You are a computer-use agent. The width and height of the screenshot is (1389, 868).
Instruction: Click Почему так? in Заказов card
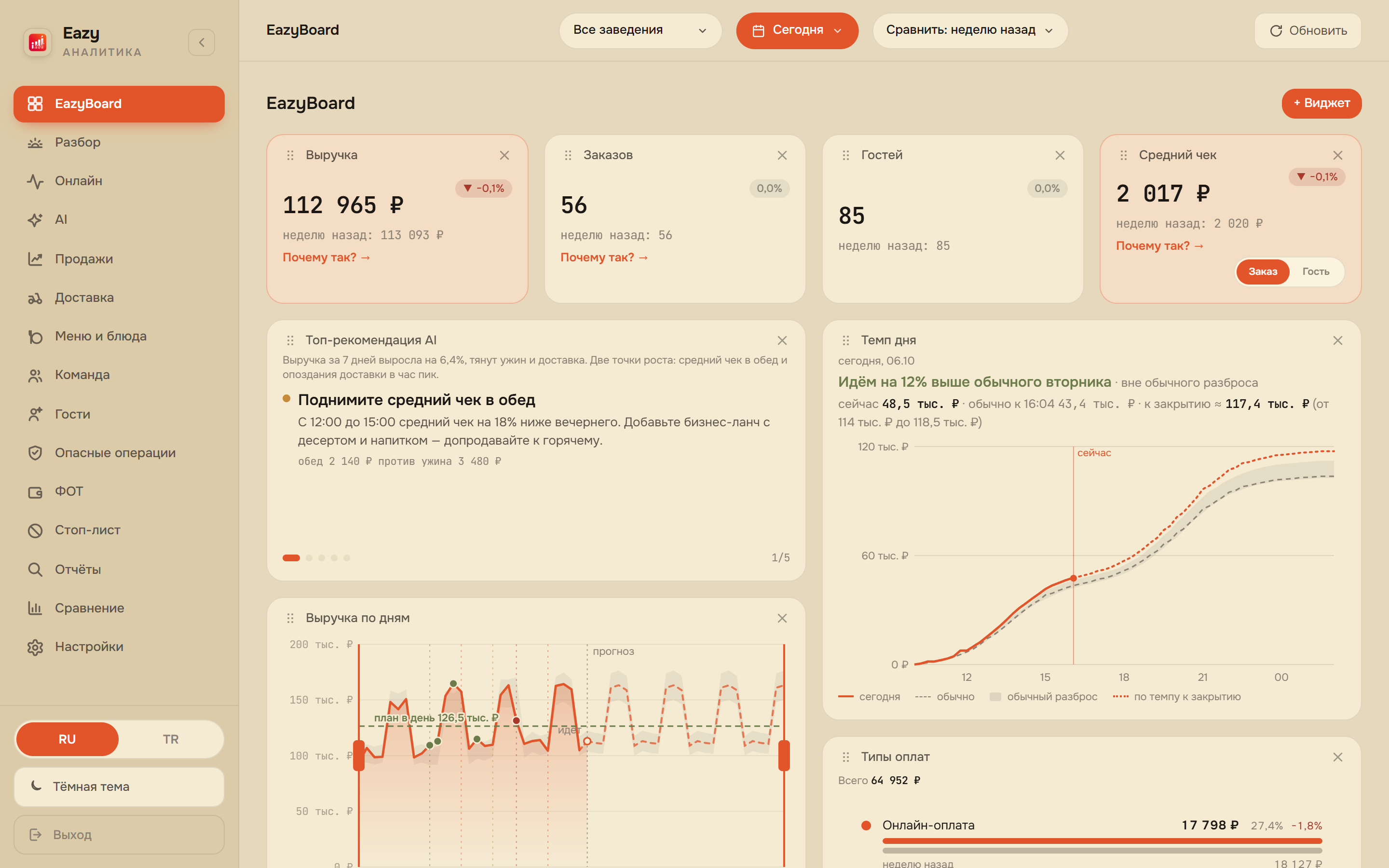point(604,258)
